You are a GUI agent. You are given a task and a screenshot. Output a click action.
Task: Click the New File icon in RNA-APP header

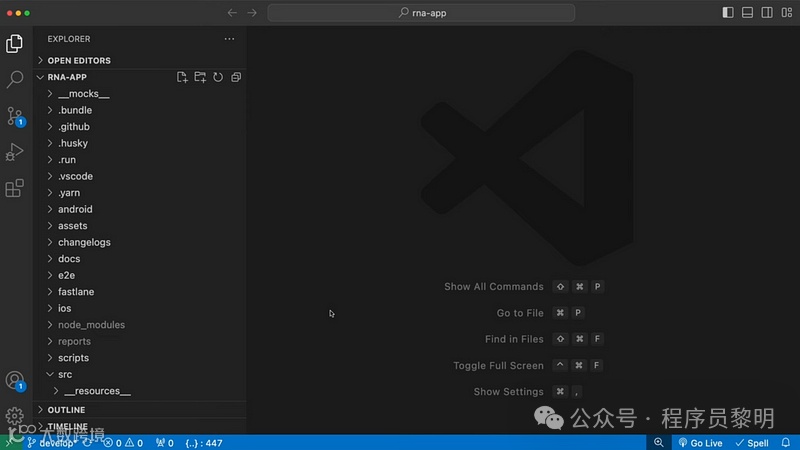(x=182, y=77)
